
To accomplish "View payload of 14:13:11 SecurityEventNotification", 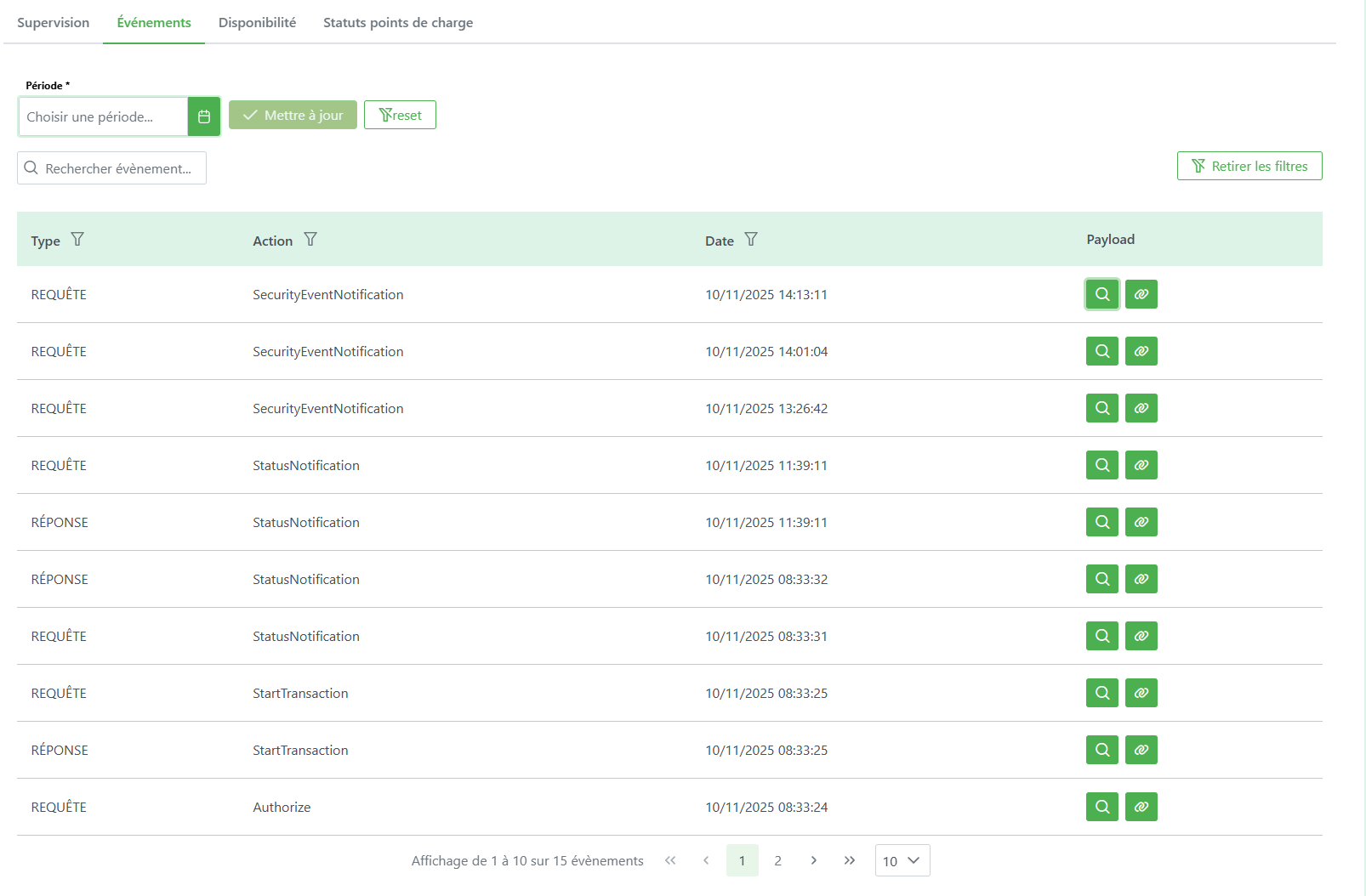I will point(1101,294).
